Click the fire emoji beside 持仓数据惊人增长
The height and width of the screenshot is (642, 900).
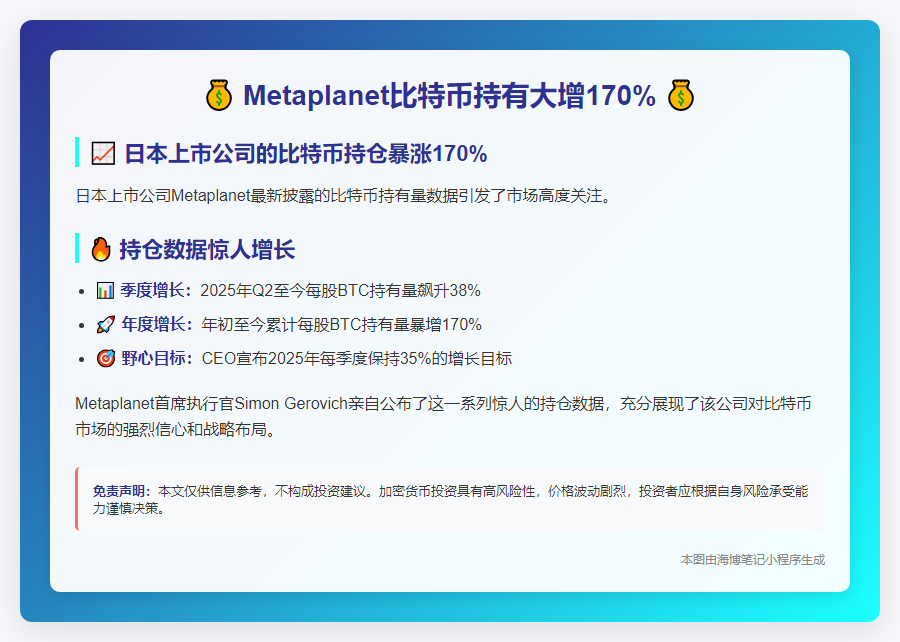(x=101, y=250)
